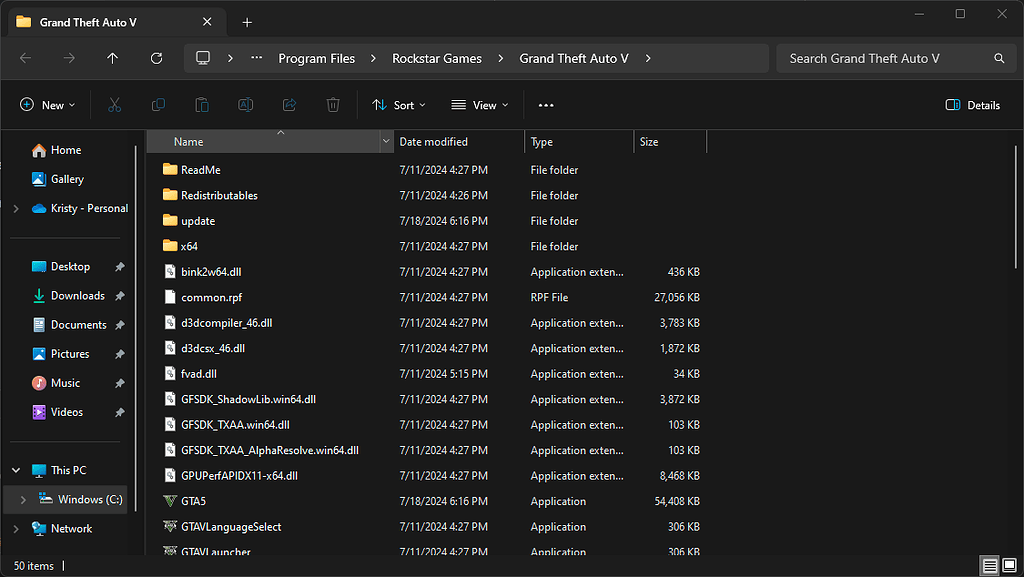This screenshot has width=1024, height=577.
Task: Click chevron after Program Files breadcrumb
Action: tap(373, 58)
